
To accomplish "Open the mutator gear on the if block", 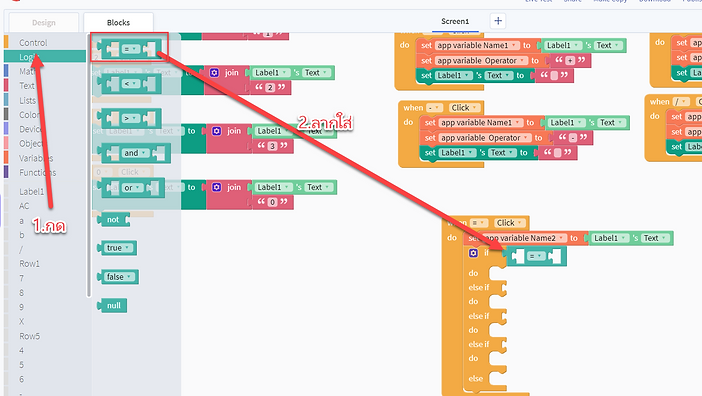I will pos(473,253).
